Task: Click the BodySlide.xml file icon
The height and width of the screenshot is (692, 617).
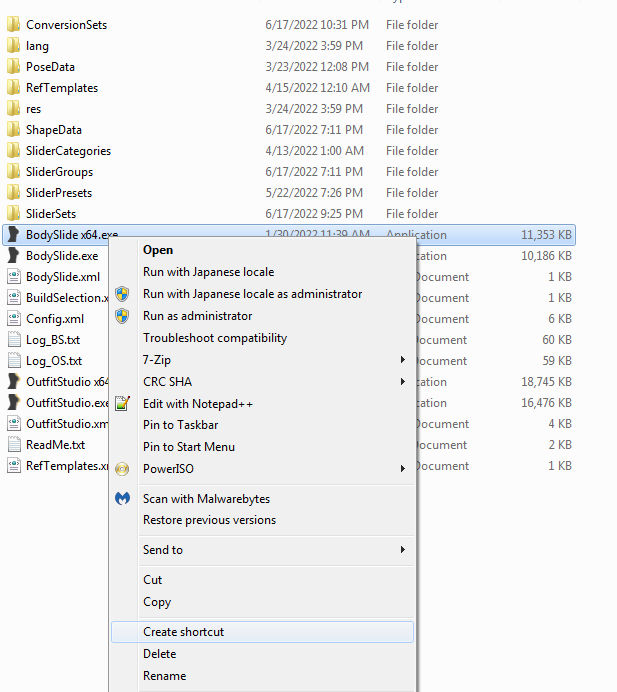Action: (x=14, y=276)
